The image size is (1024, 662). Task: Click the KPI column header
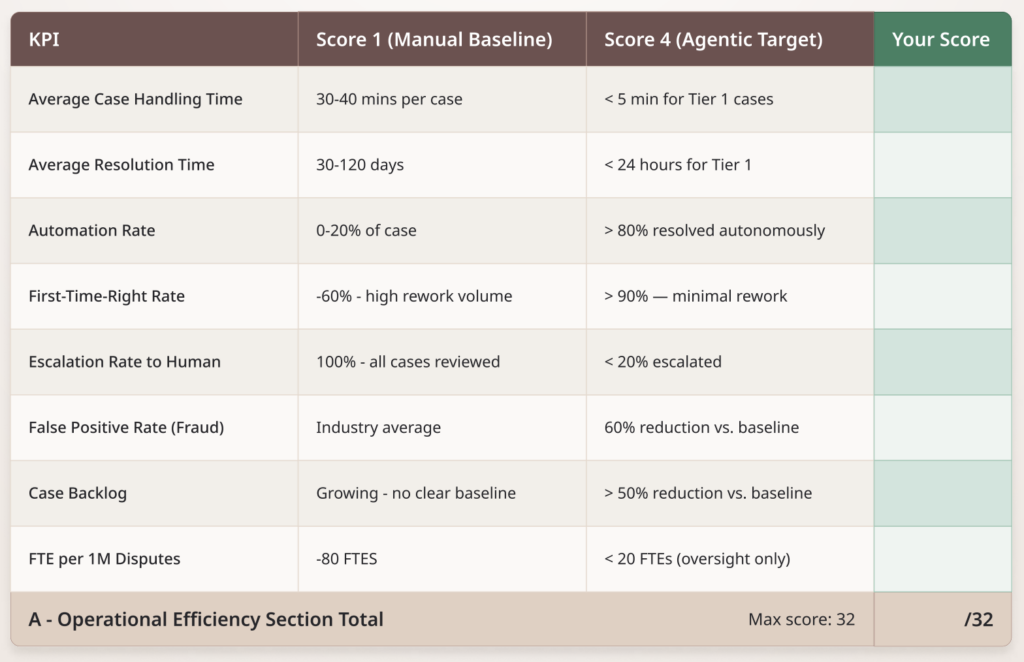point(45,40)
